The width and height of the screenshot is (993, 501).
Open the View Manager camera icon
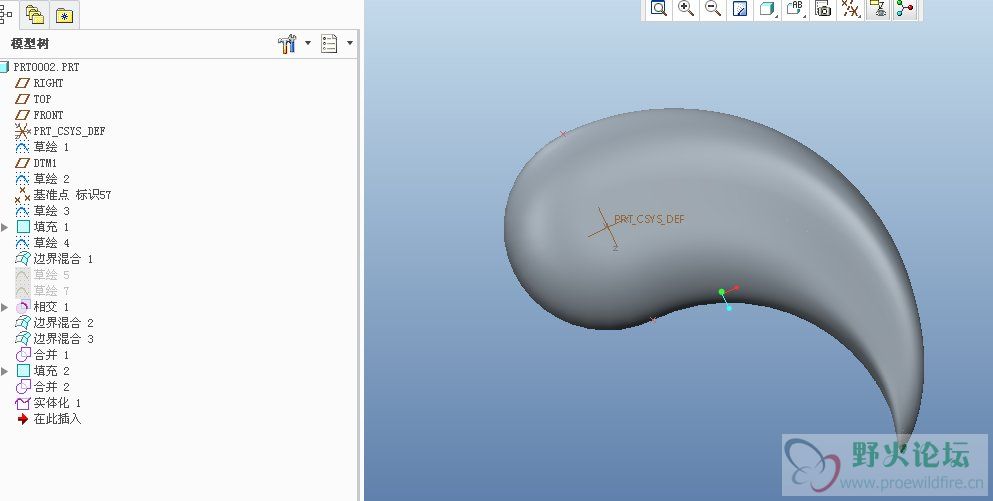coord(823,9)
